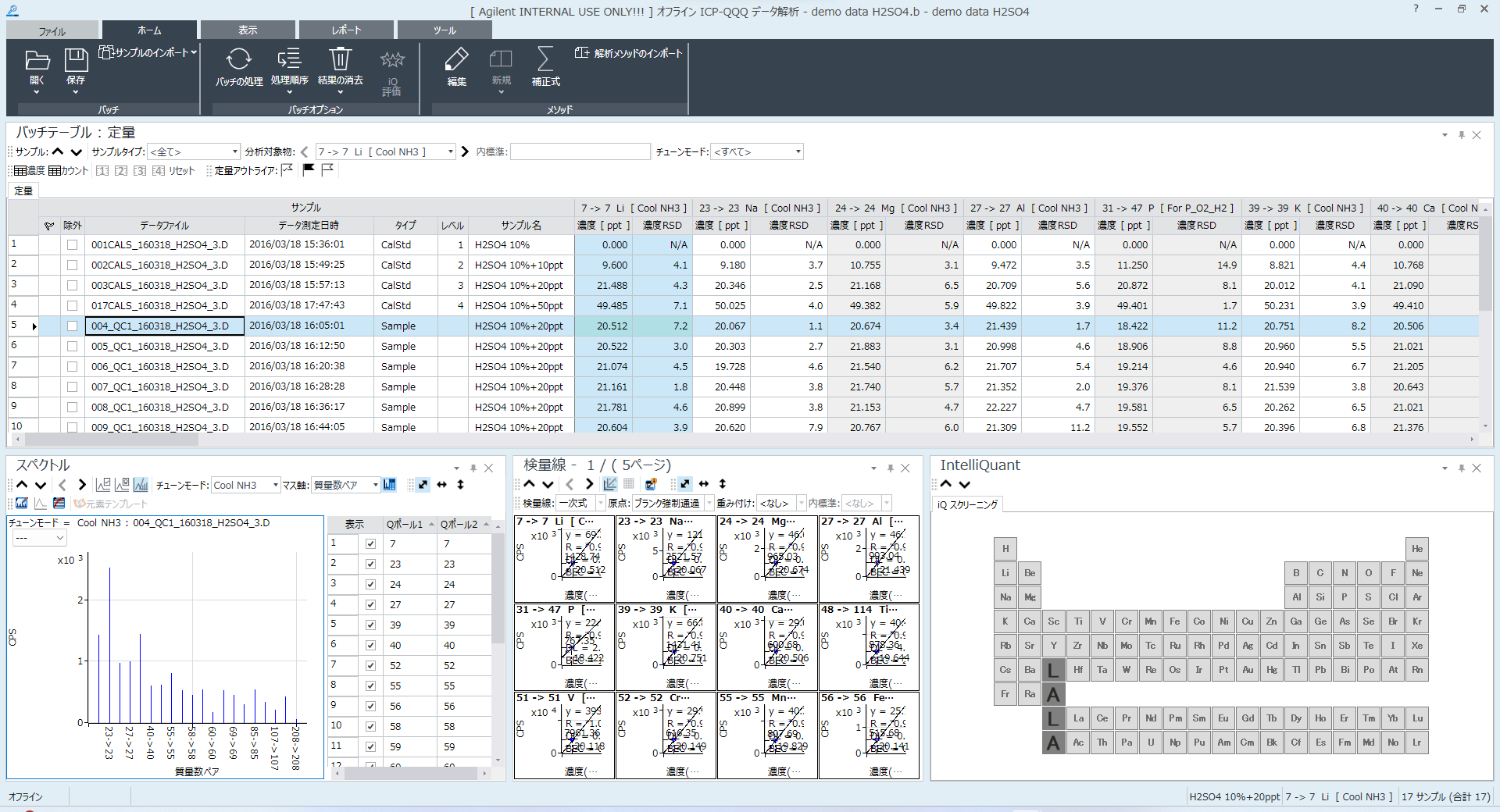Run バッチの処理 batch processing
The image size is (1500, 812).
click(239, 67)
